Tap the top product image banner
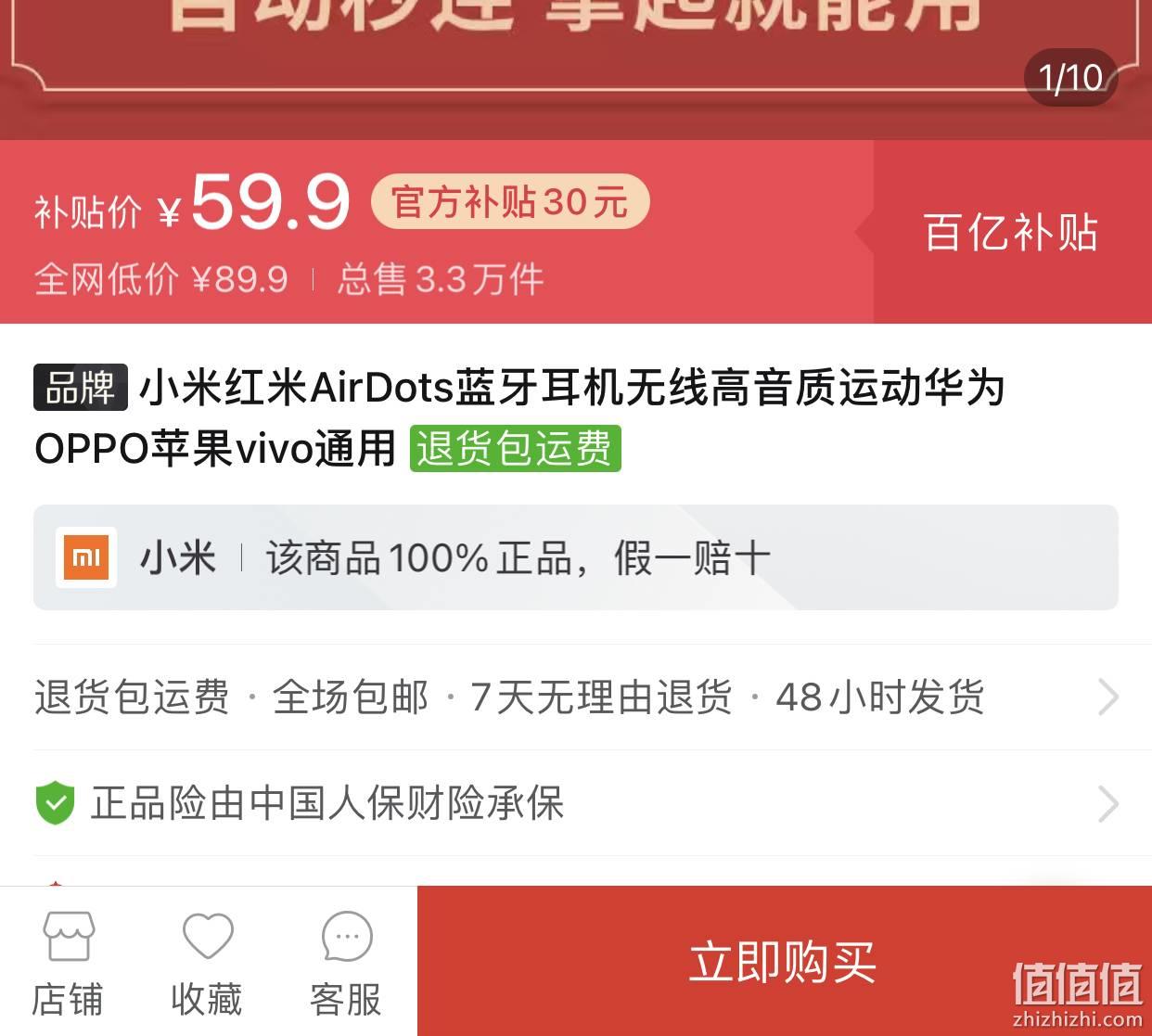This screenshot has width=1152, height=1036. coord(576,70)
